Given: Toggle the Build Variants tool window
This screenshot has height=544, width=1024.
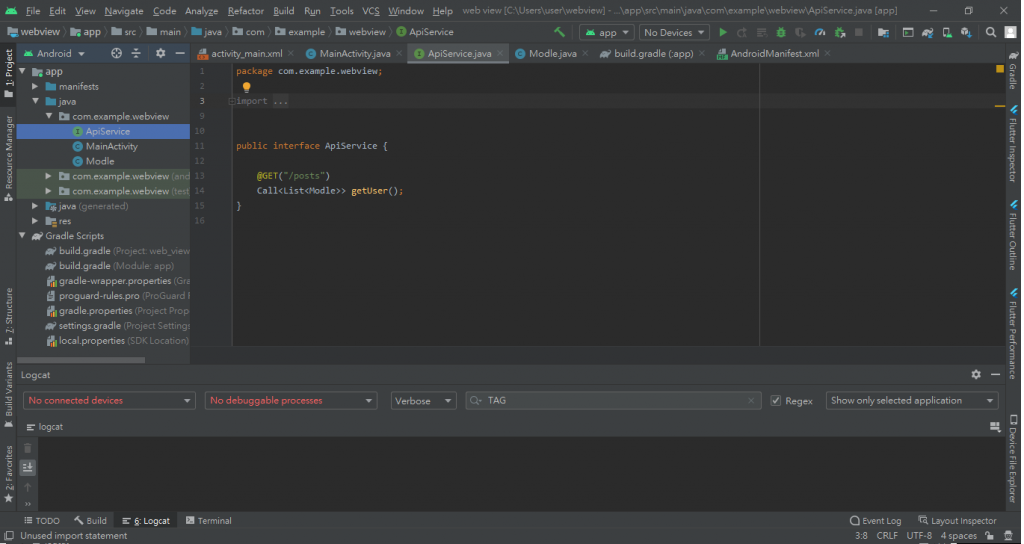Looking at the screenshot, I should coord(8,394).
